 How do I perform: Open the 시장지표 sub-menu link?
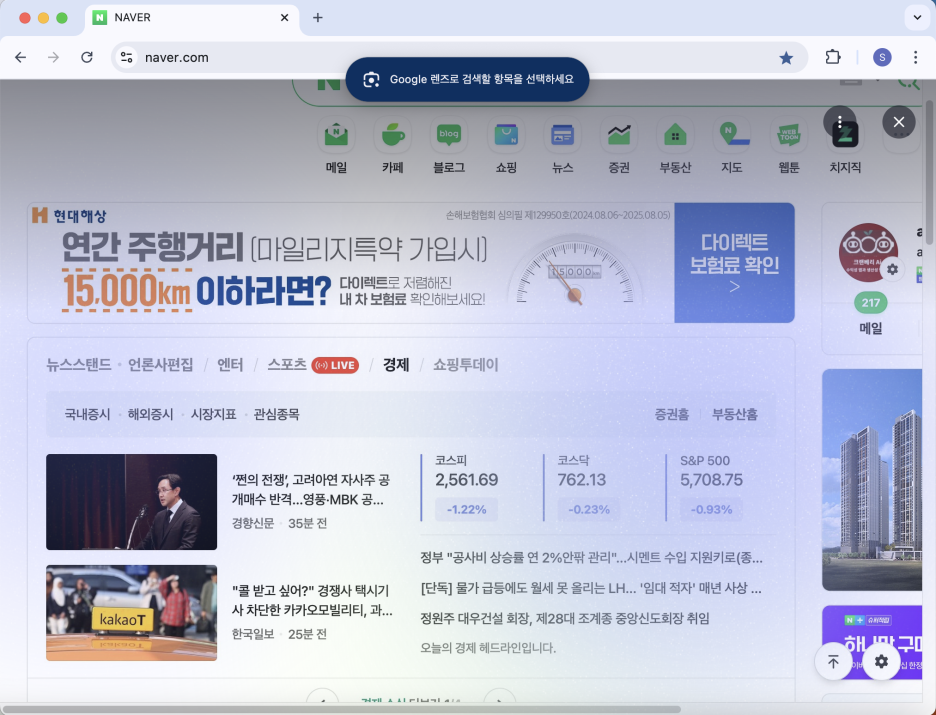[213, 414]
